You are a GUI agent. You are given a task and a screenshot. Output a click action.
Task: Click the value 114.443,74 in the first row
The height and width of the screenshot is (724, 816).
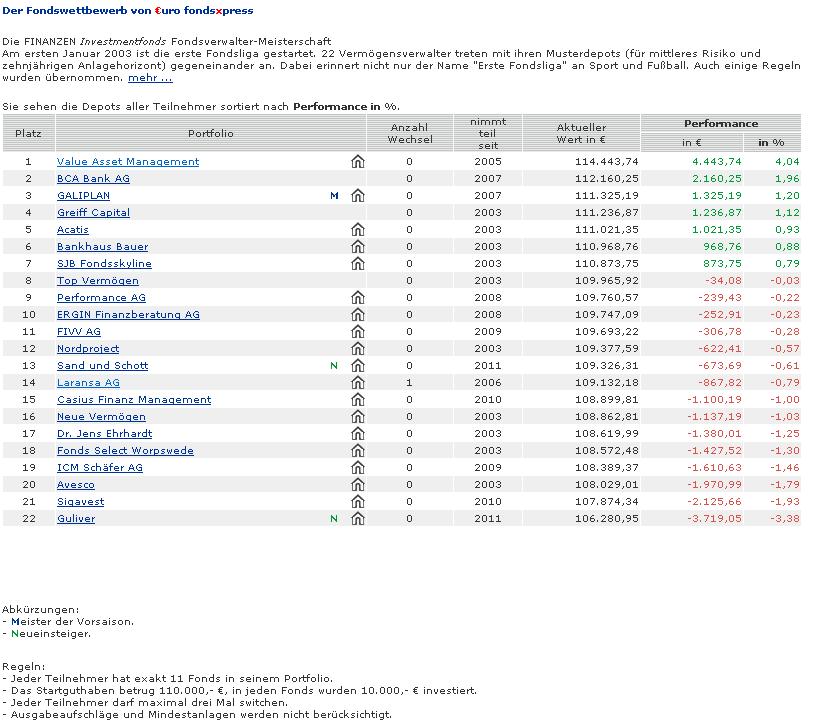pyautogui.click(x=606, y=161)
